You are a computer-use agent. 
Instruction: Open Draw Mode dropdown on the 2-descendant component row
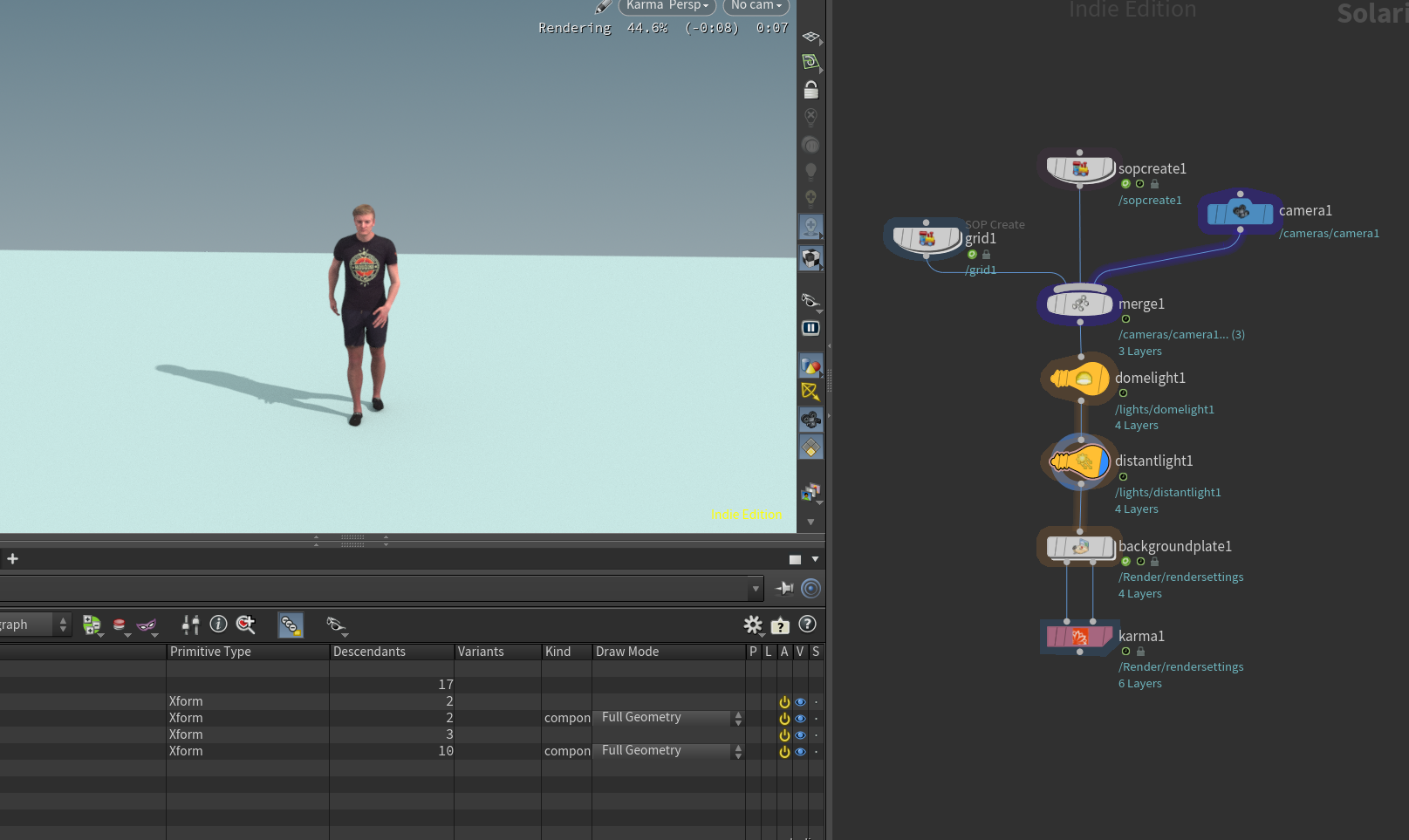670,718
